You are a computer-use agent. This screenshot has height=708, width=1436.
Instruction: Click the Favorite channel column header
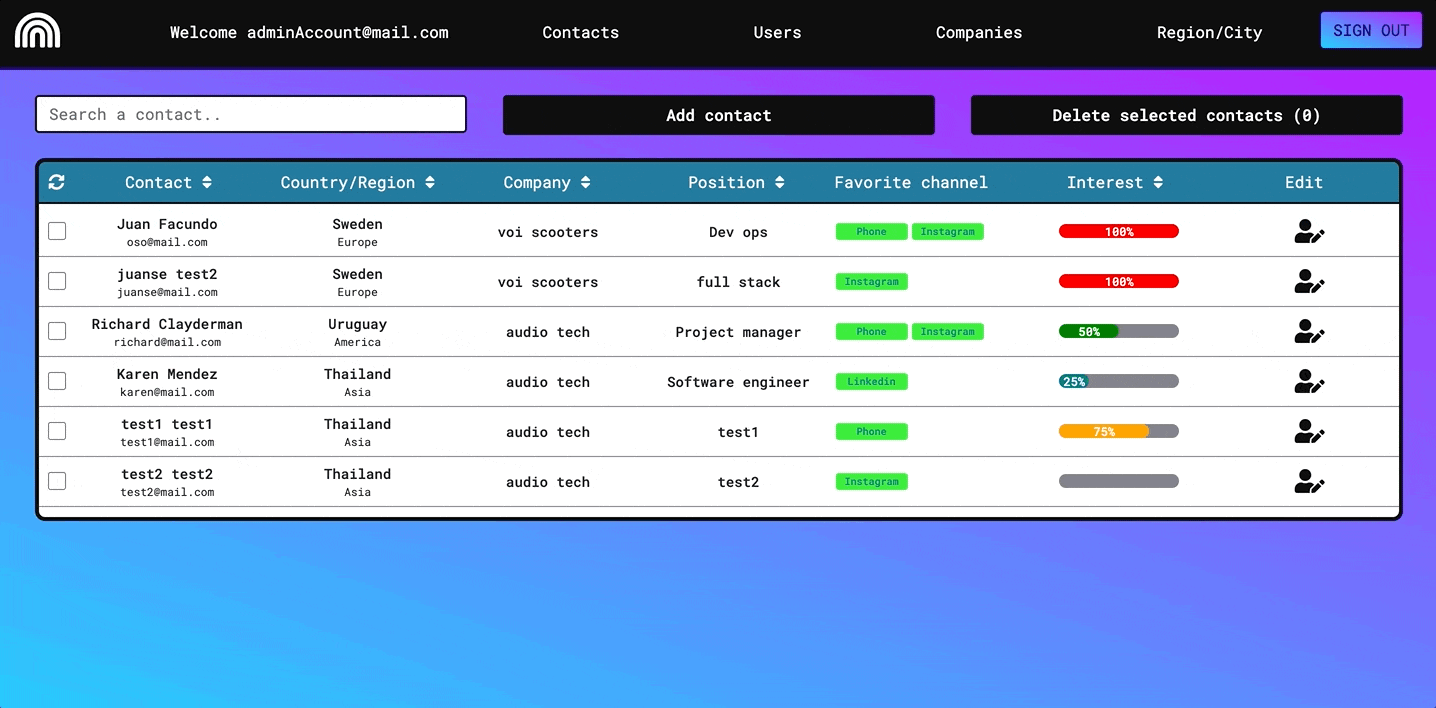911,182
